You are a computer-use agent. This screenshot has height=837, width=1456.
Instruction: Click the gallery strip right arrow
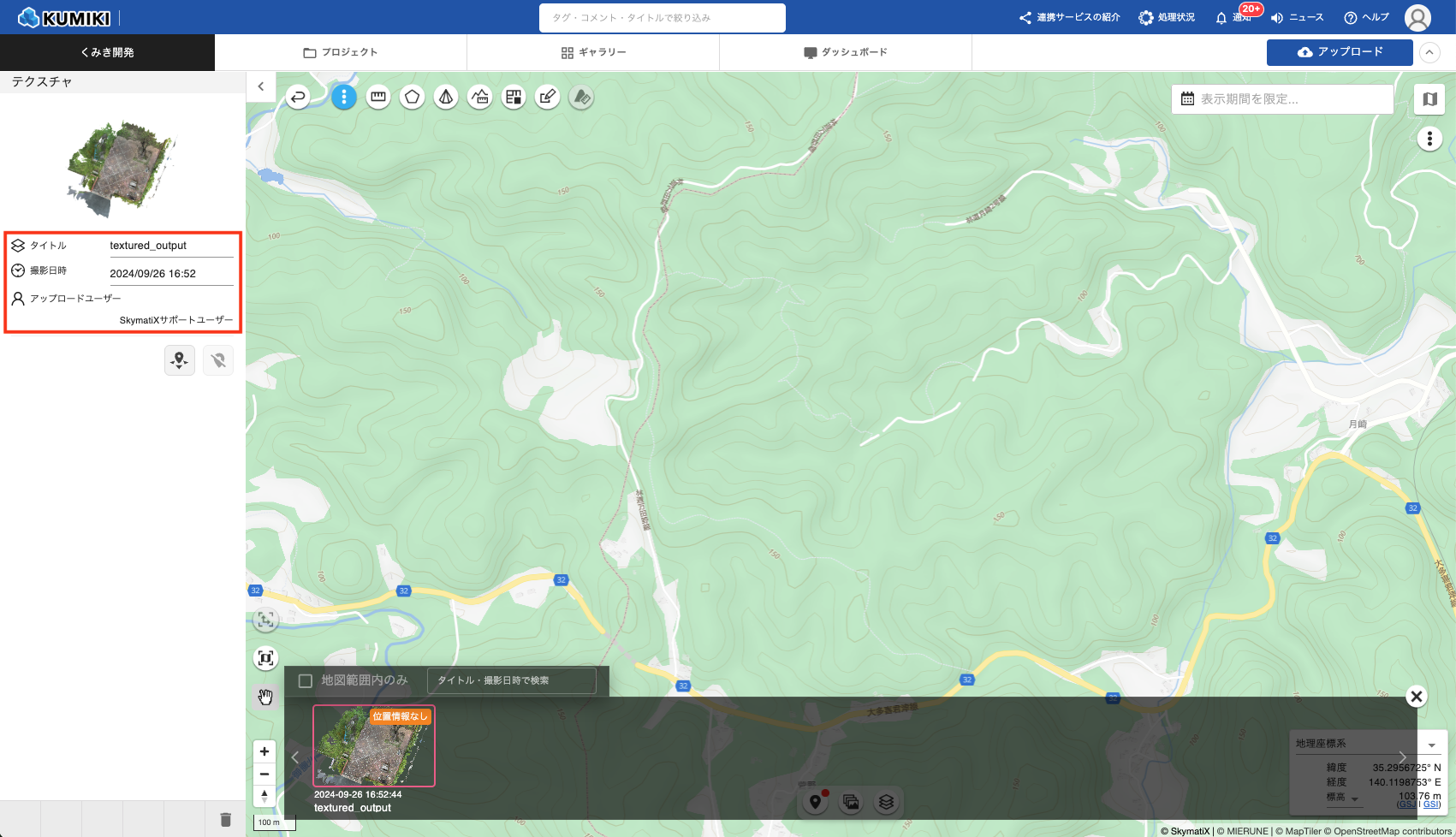tap(1402, 757)
